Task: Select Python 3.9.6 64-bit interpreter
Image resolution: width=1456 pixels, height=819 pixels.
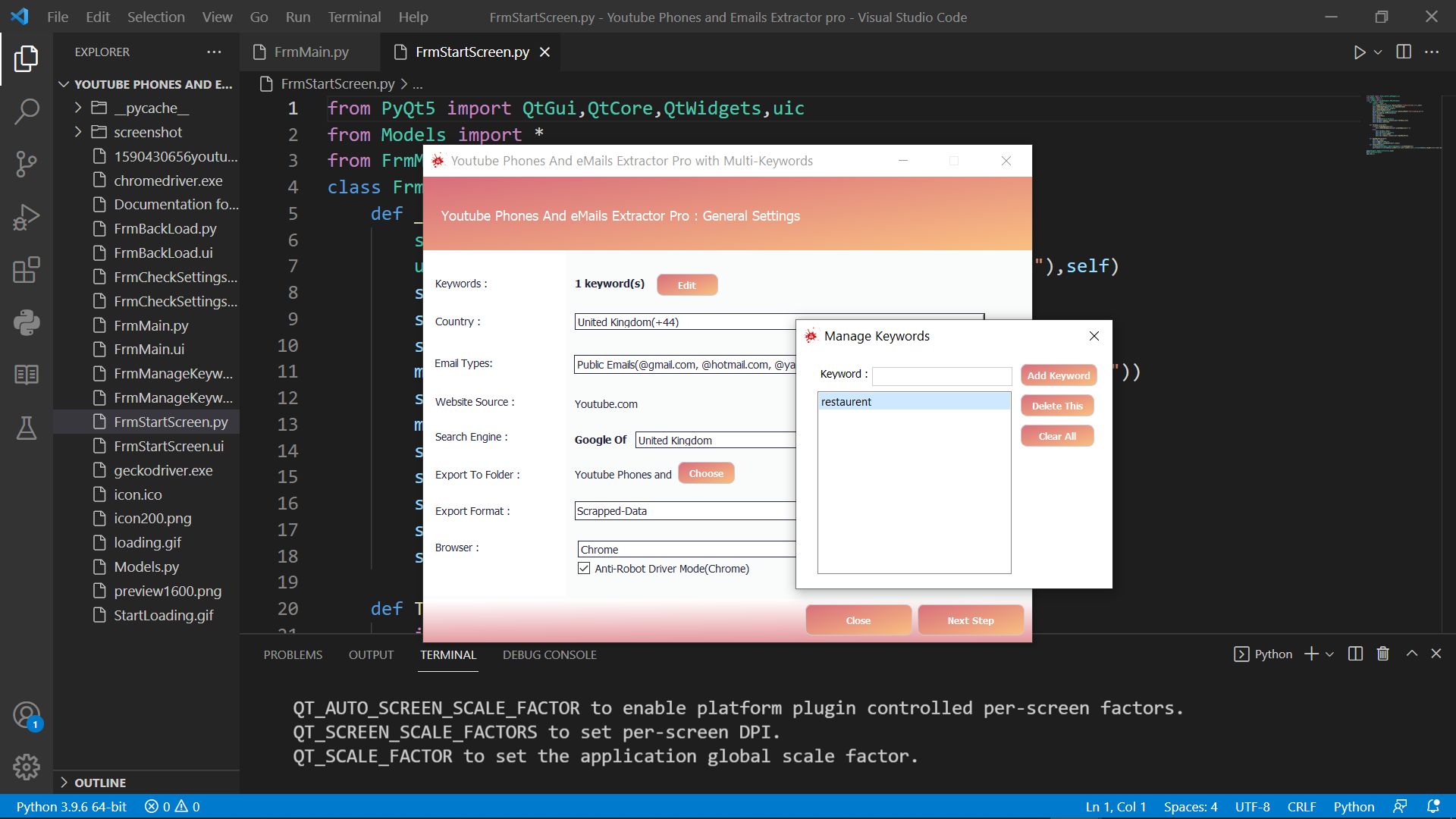Action: tap(71, 807)
